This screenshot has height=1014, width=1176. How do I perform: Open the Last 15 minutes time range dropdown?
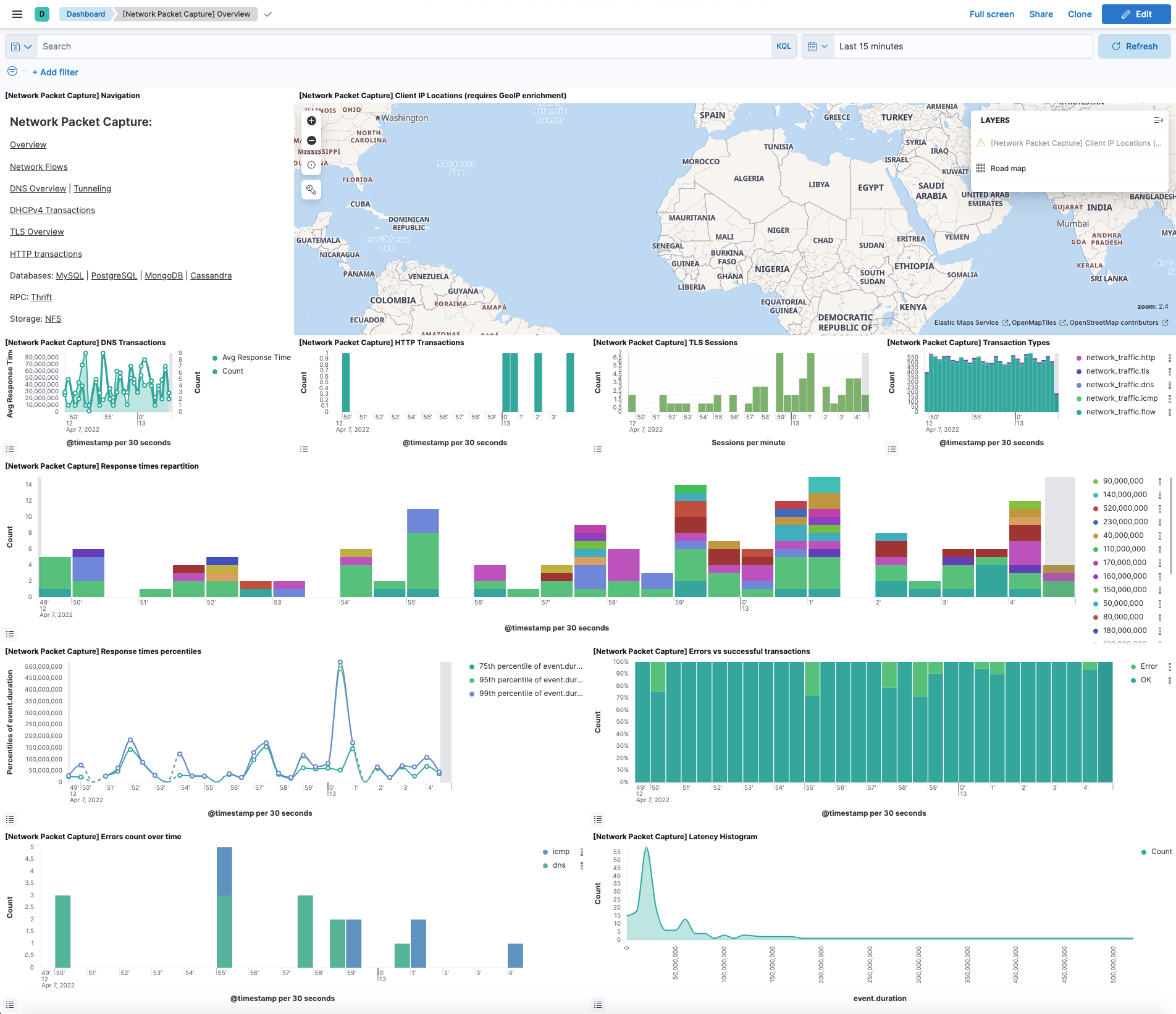(871, 46)
